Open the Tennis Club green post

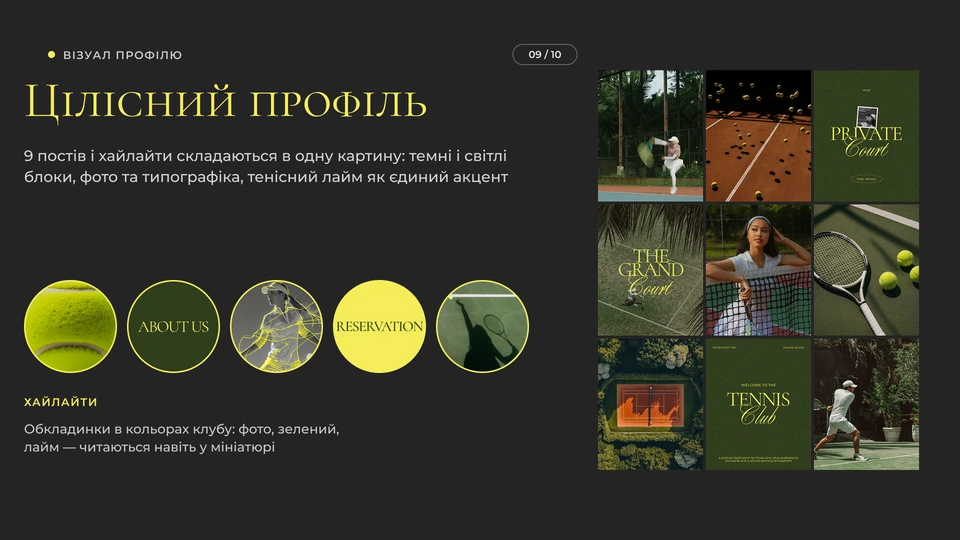758,404
